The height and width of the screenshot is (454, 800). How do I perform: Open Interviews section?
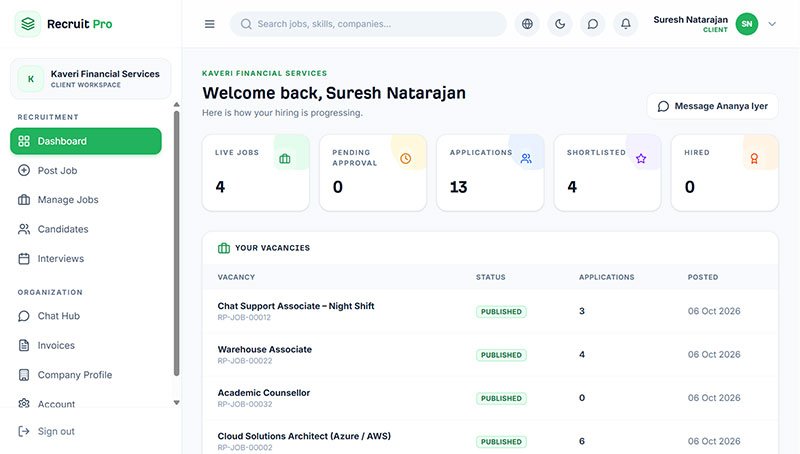tap(86, 259)
